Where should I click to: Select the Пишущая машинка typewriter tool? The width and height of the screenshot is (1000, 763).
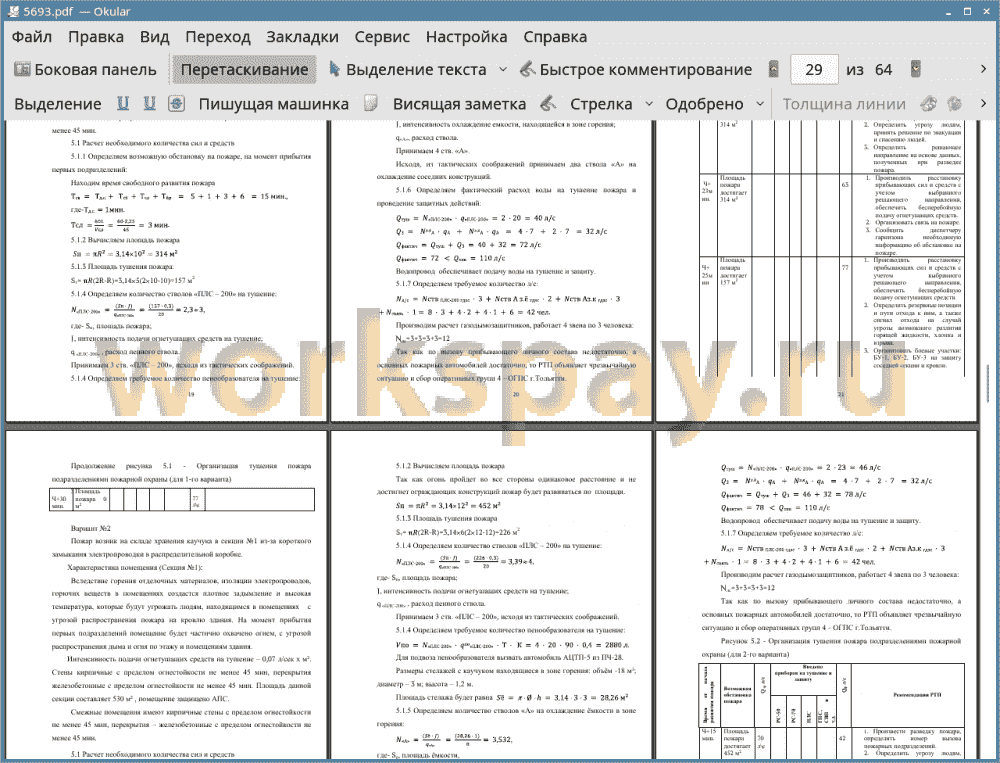(274, 104)
